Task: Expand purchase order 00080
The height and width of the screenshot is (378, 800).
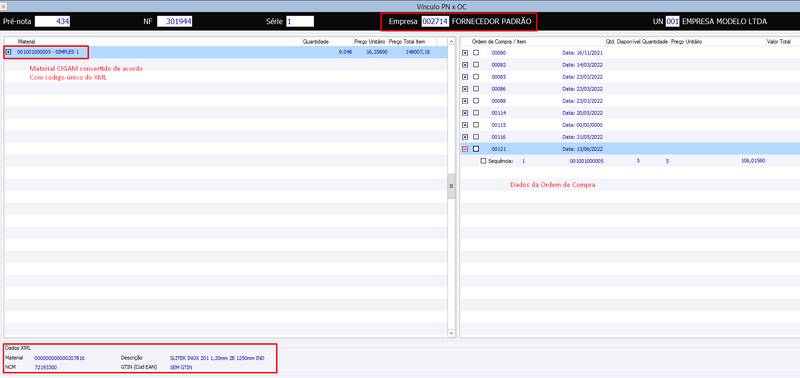Action: tap(465, 53)
